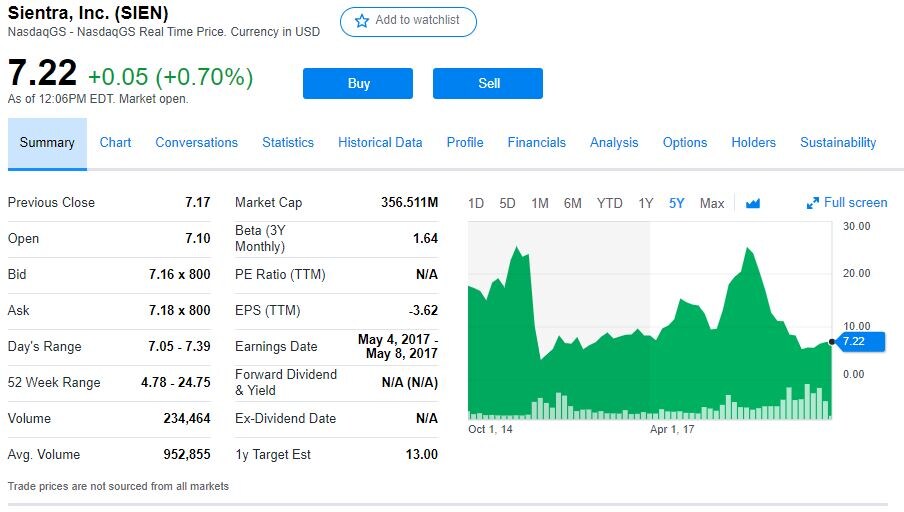Open the Analysis tab
This screenshot has height=512, width=904.
pyautogui.click(x=614, y=142)
